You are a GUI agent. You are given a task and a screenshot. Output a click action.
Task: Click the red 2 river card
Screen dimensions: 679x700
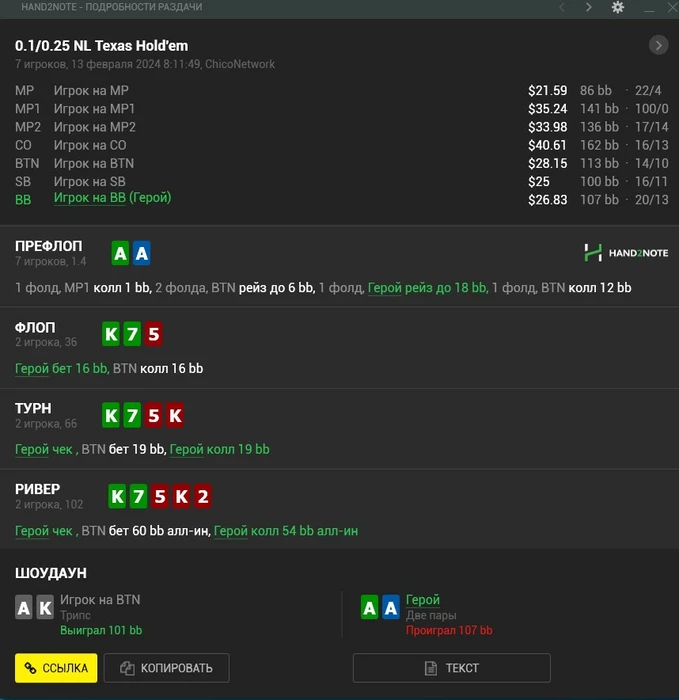click(203, 496)
